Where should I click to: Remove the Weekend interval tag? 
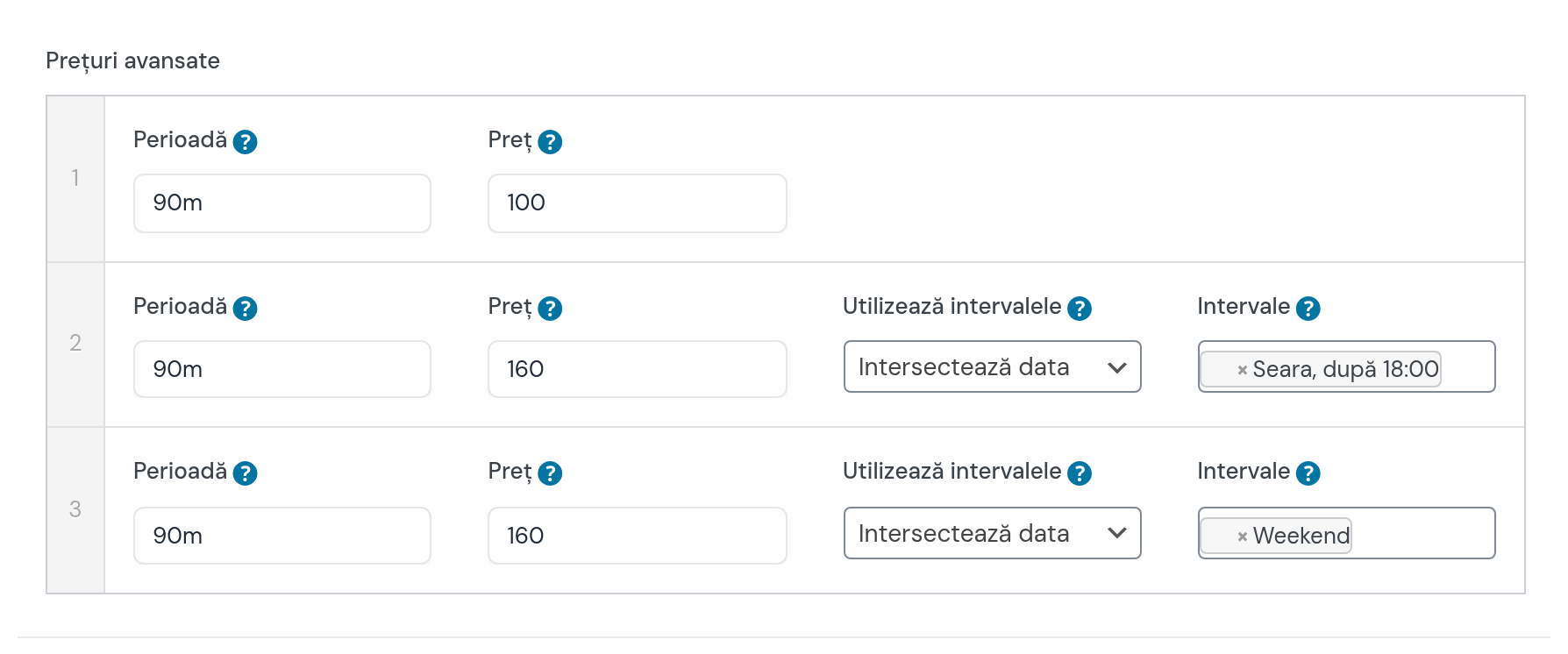coord(1242,537)
